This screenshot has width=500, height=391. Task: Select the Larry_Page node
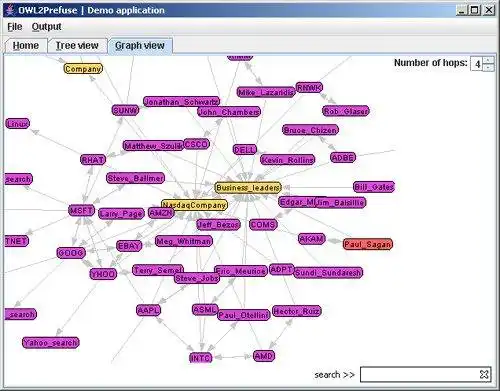pos(122,214)
